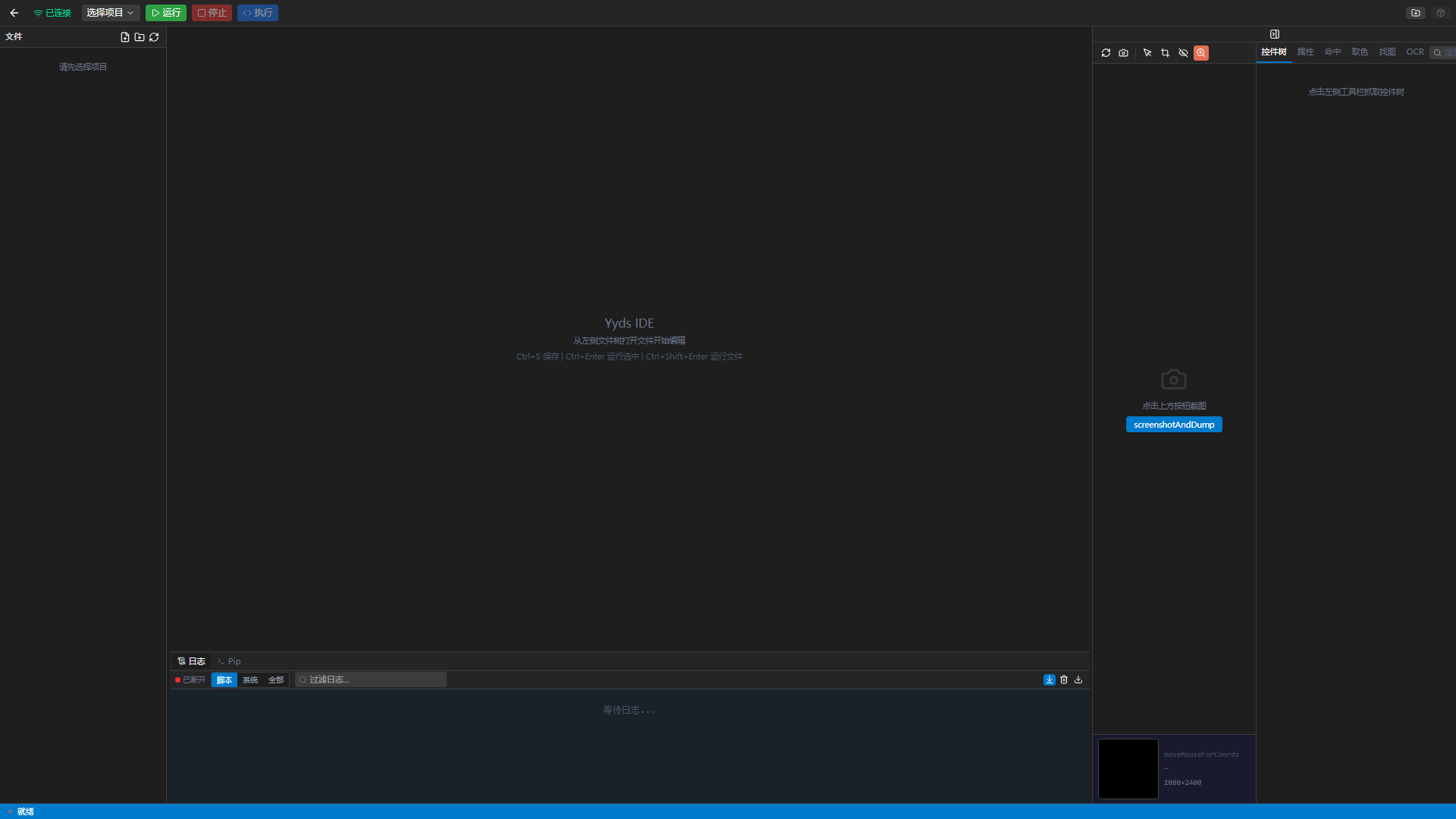1456x819 pixels.
Task: Stop the script with 停止 button
Action: 212,13
